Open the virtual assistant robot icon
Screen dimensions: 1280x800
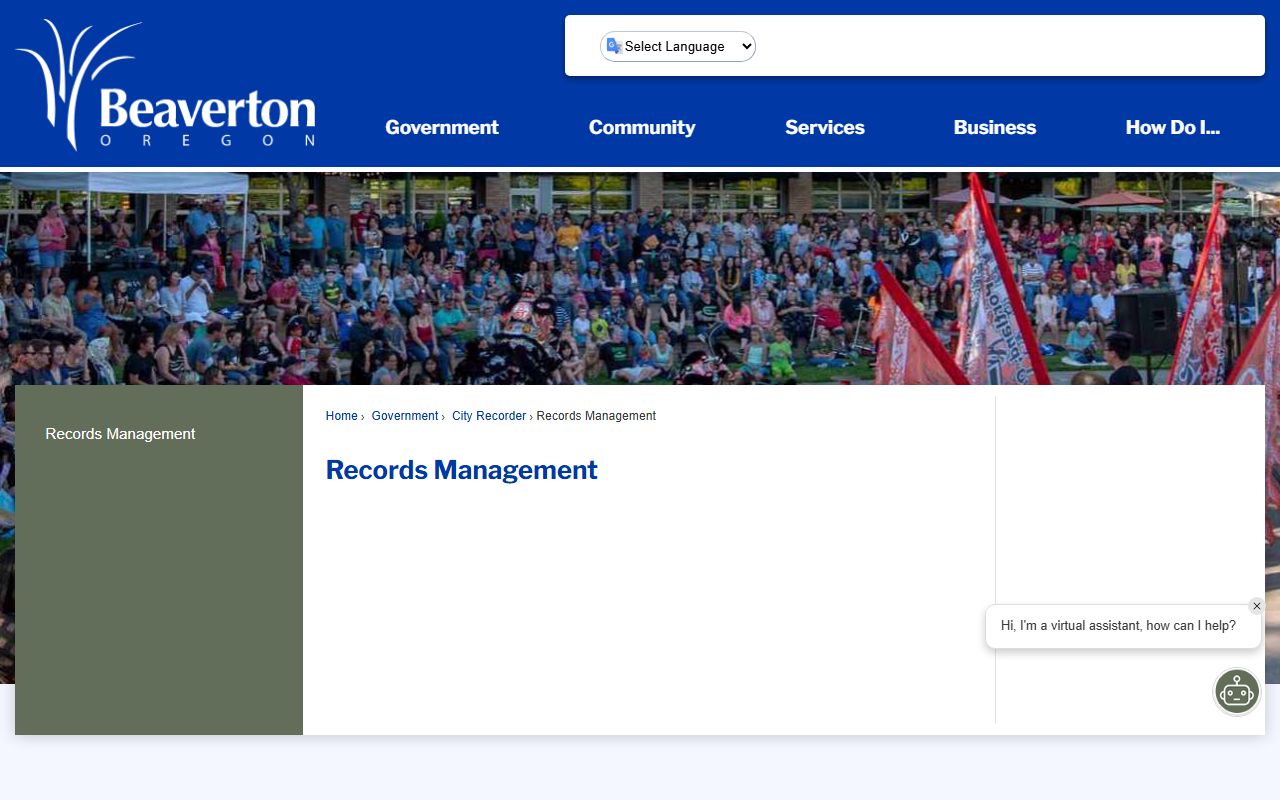[x=1237, y=691]
